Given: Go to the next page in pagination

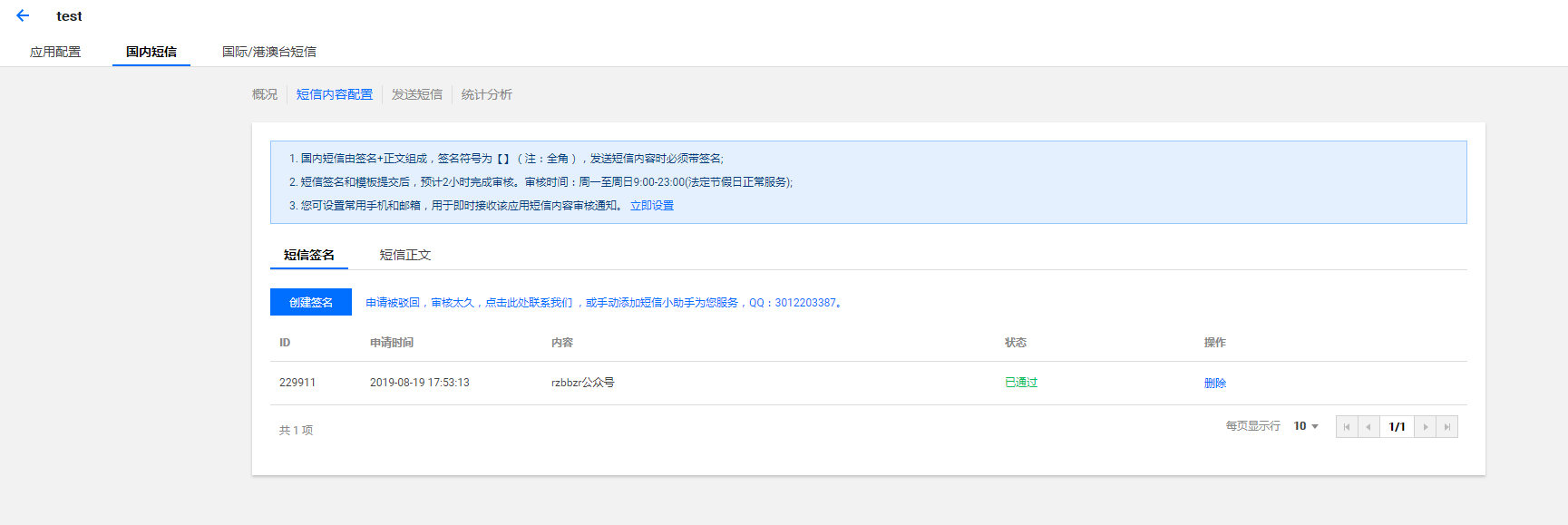Looking at the screenshot, I should (x=1426, y=427).
